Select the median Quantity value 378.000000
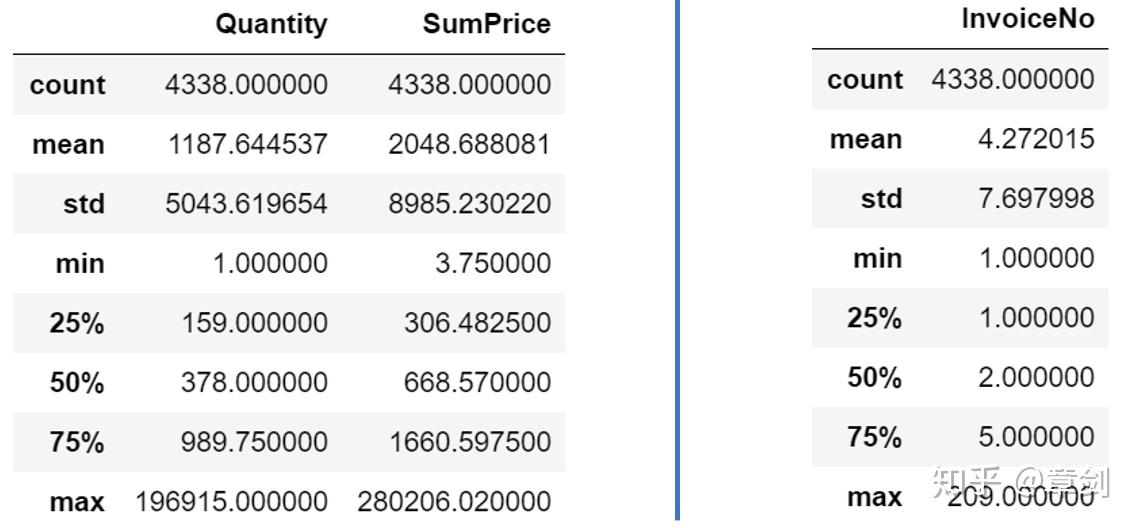Viewport: 1139px width, 528px height. pos(254,382)
